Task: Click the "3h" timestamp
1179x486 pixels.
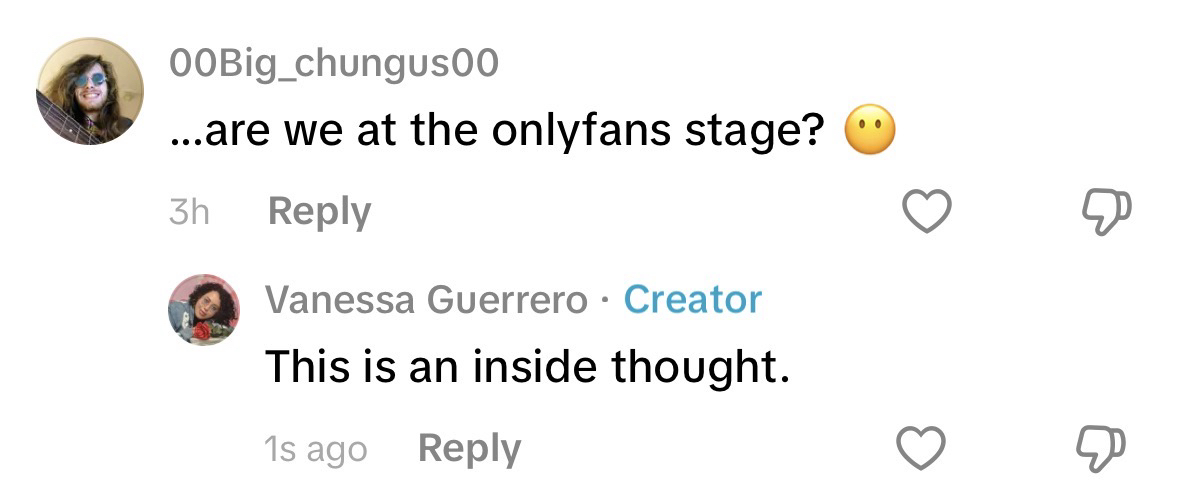Action: 189,212
